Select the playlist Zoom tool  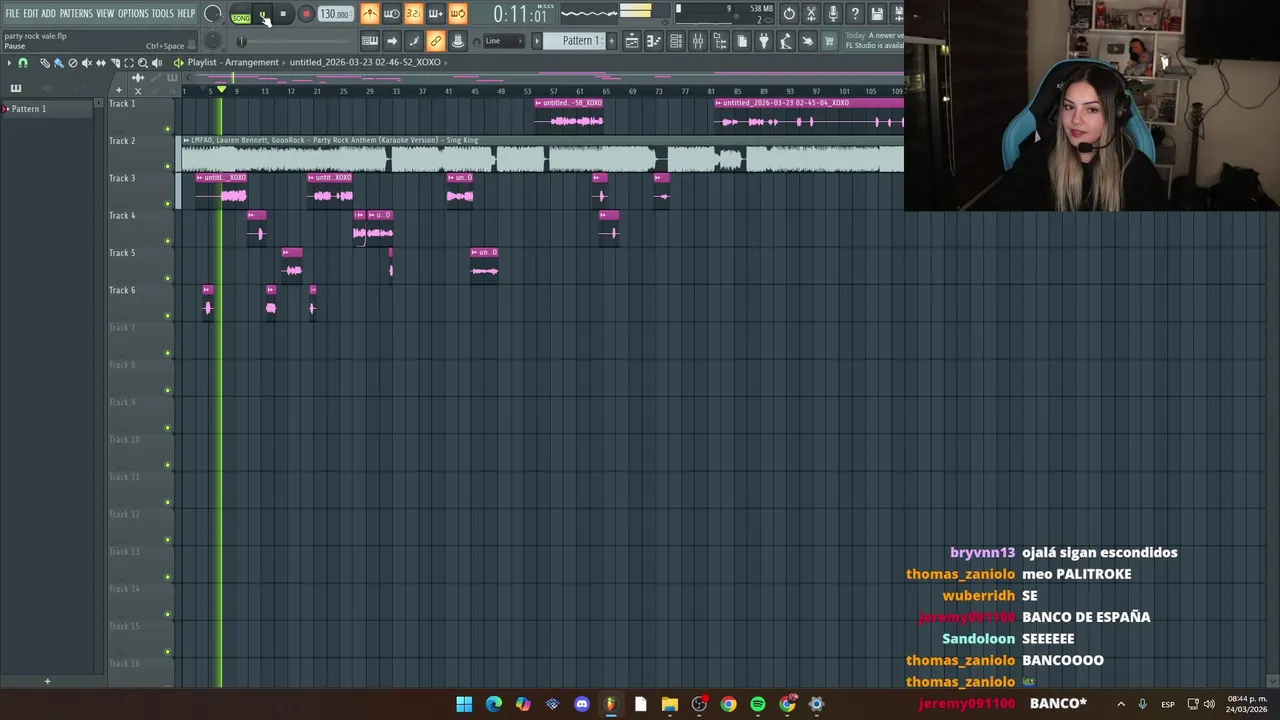point(143,62)
